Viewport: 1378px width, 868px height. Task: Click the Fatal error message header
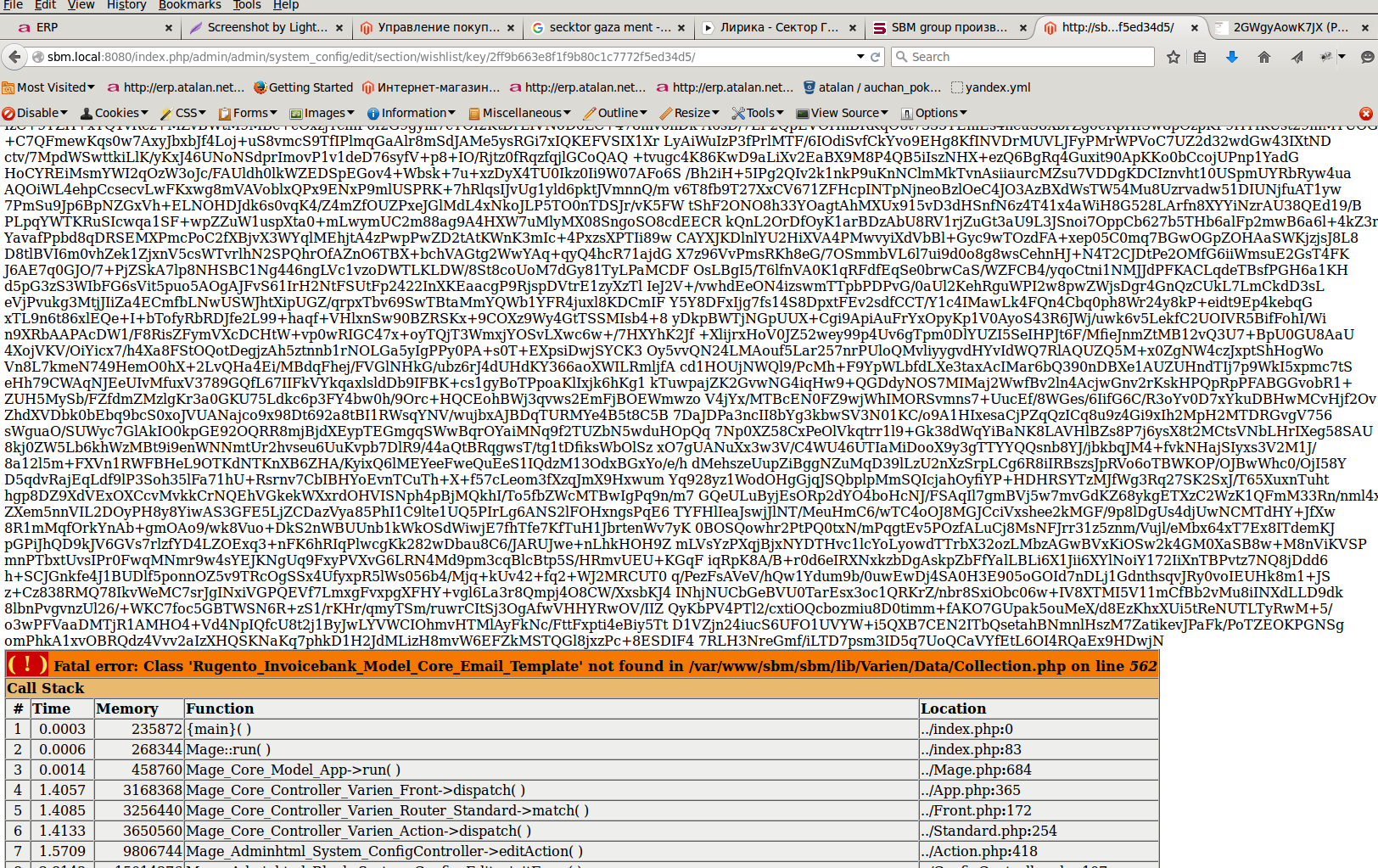coord(582,665)
